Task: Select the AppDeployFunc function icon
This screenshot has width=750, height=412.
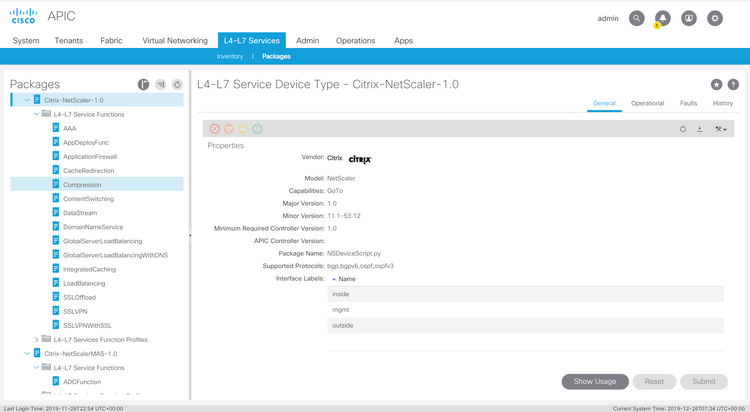Action: click(56, 142)
